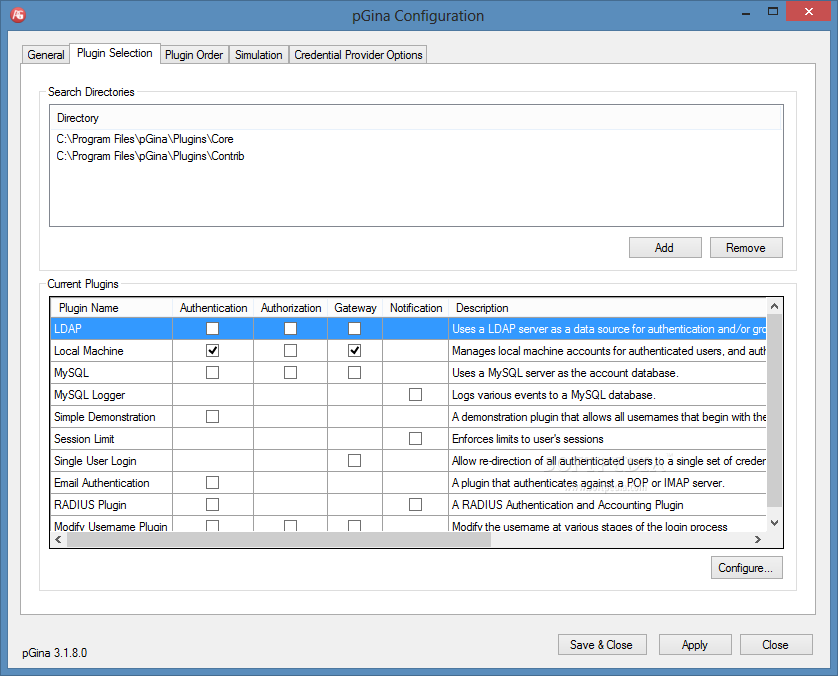Switch to the Plugin Order tab
Screen dimensions: 838x676
pyautogui.click(x=194, y=55)
